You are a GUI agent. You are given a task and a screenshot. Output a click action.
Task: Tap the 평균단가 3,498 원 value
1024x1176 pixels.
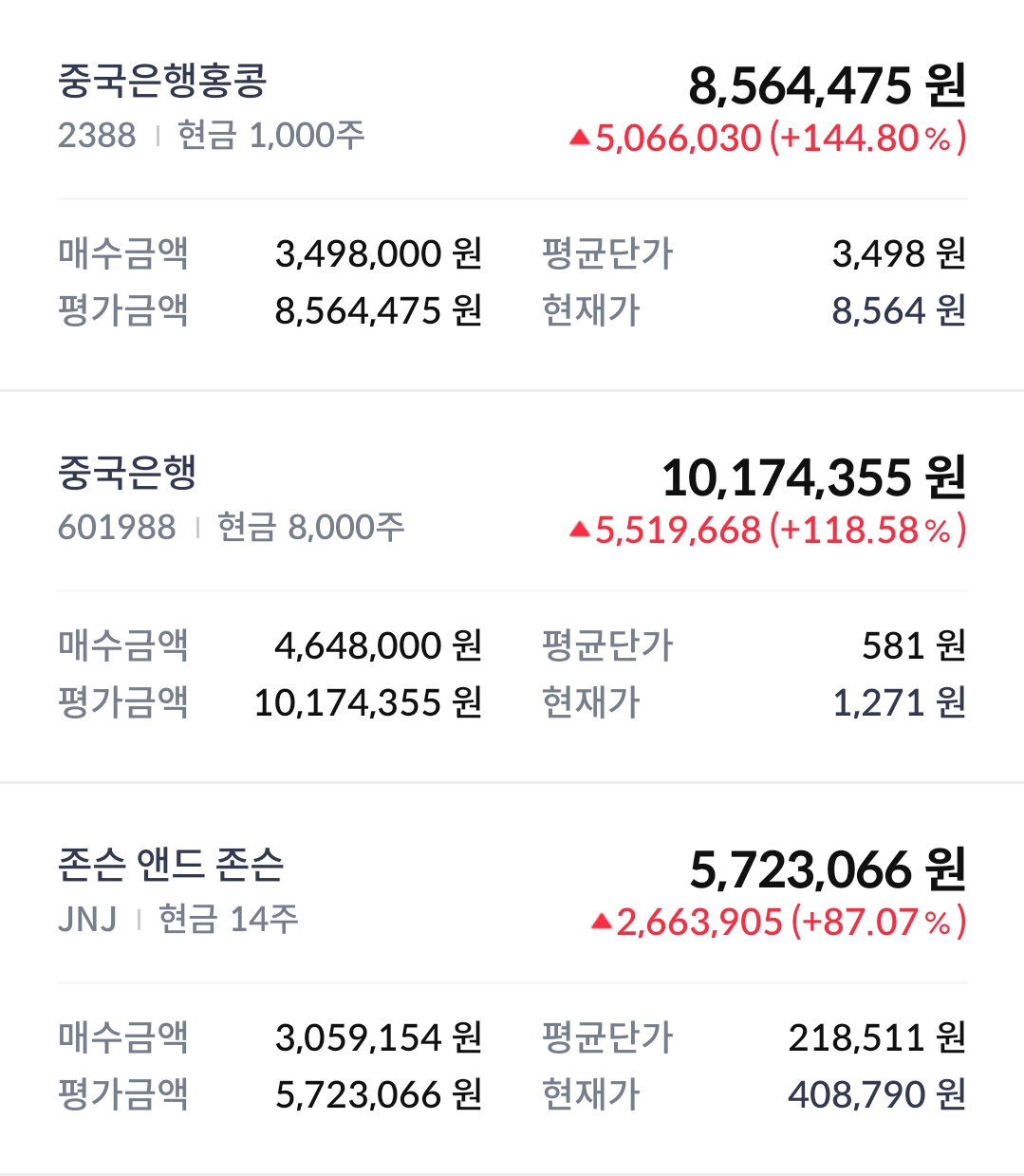point(899,253)
